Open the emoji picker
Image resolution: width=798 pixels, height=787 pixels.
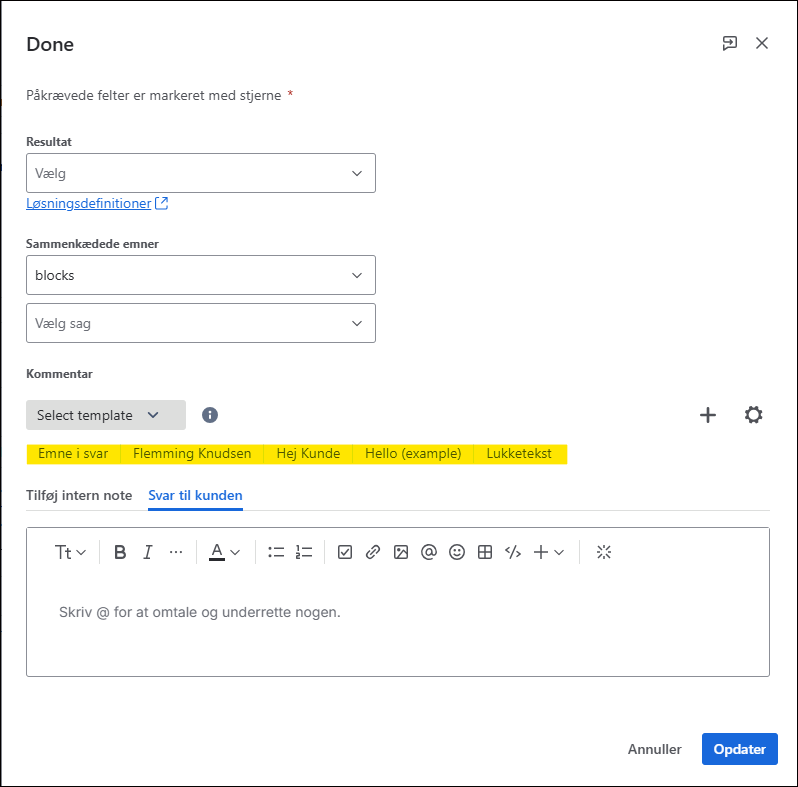pyautogui.click(x=457, y=552)
